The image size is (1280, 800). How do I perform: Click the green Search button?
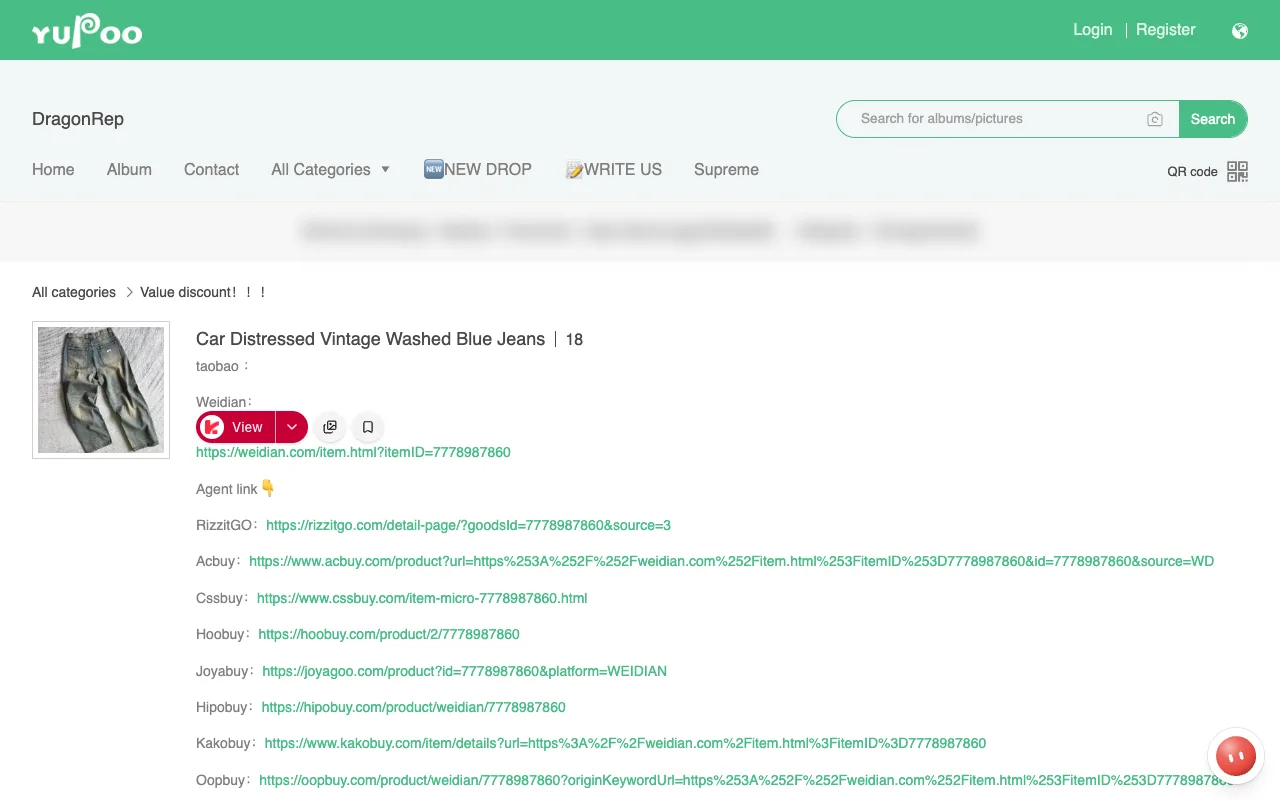coord(1213,119)
